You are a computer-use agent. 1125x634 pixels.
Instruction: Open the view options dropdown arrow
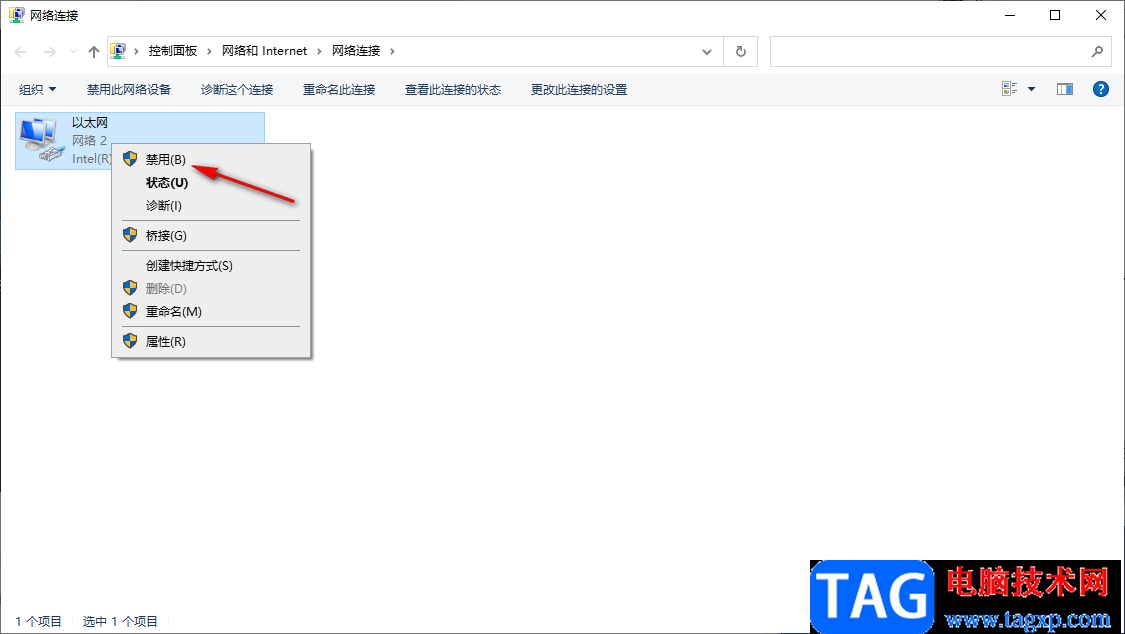1032,89
